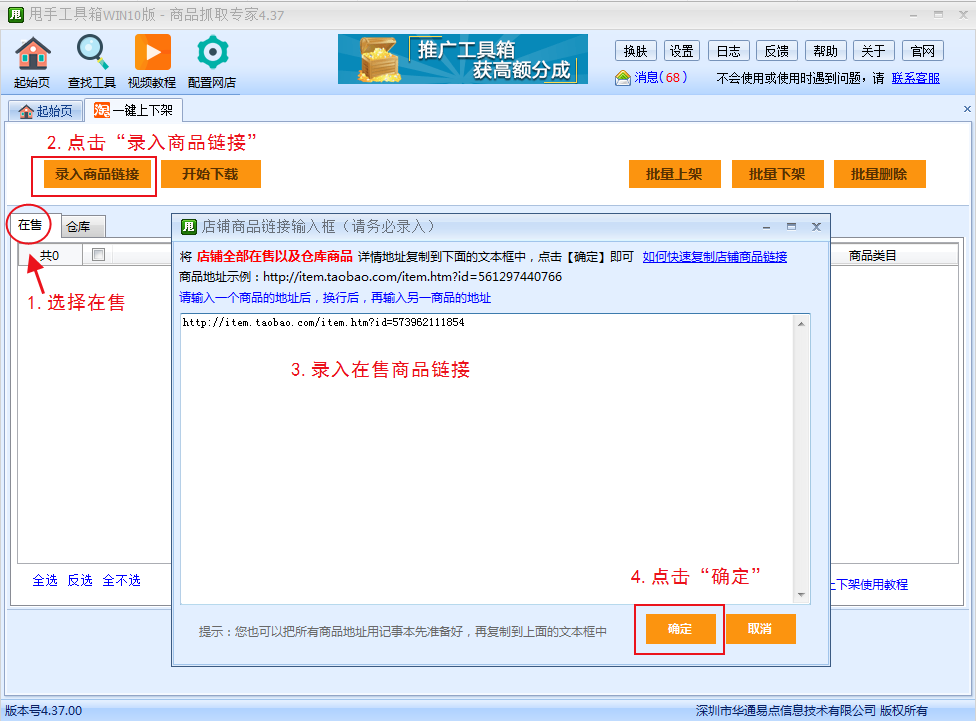This screenshot has height=721, width=976.
Task: Click 录入商品链接 button
Action: pos(97,174)
